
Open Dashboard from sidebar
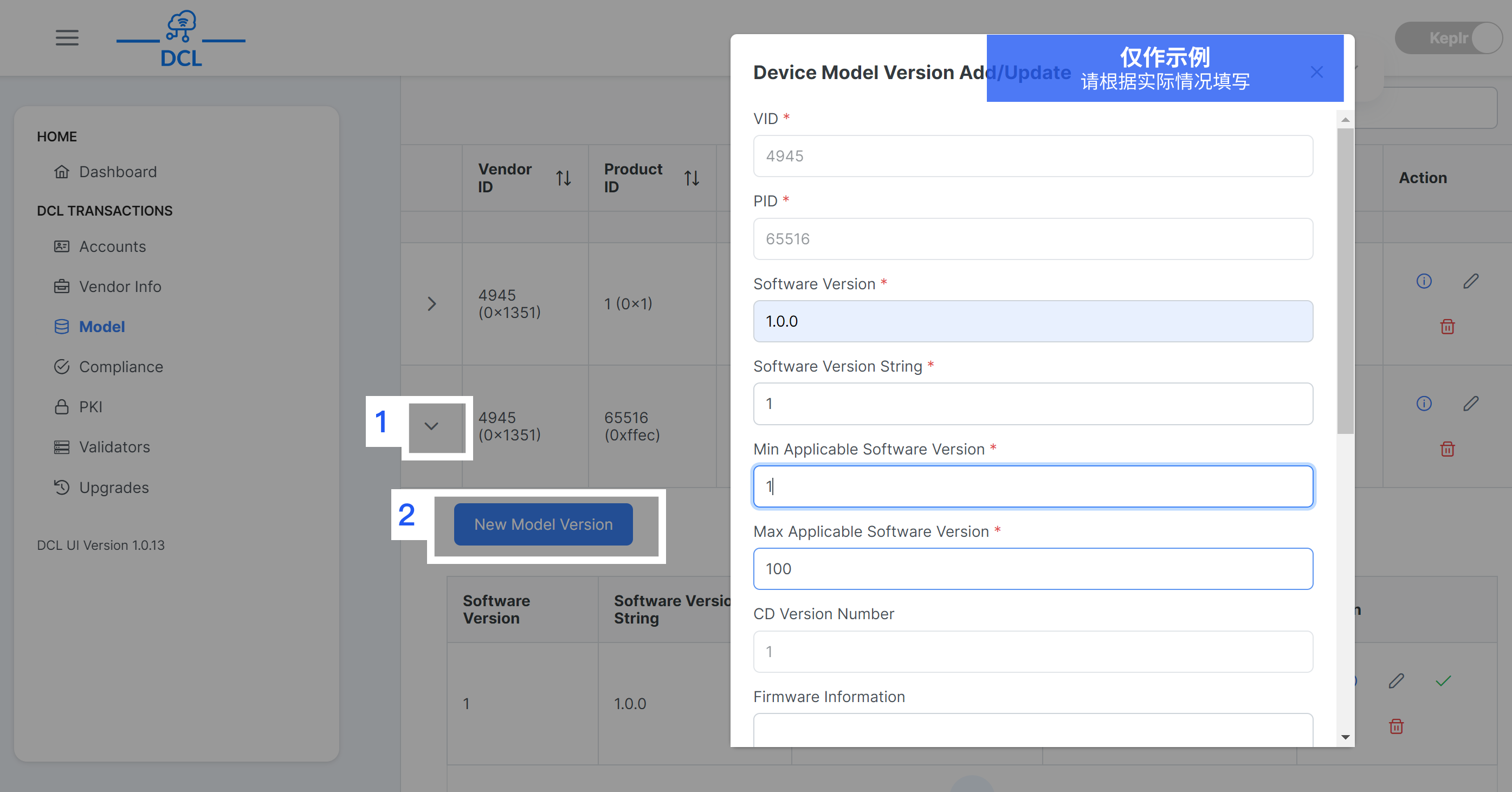118,172
